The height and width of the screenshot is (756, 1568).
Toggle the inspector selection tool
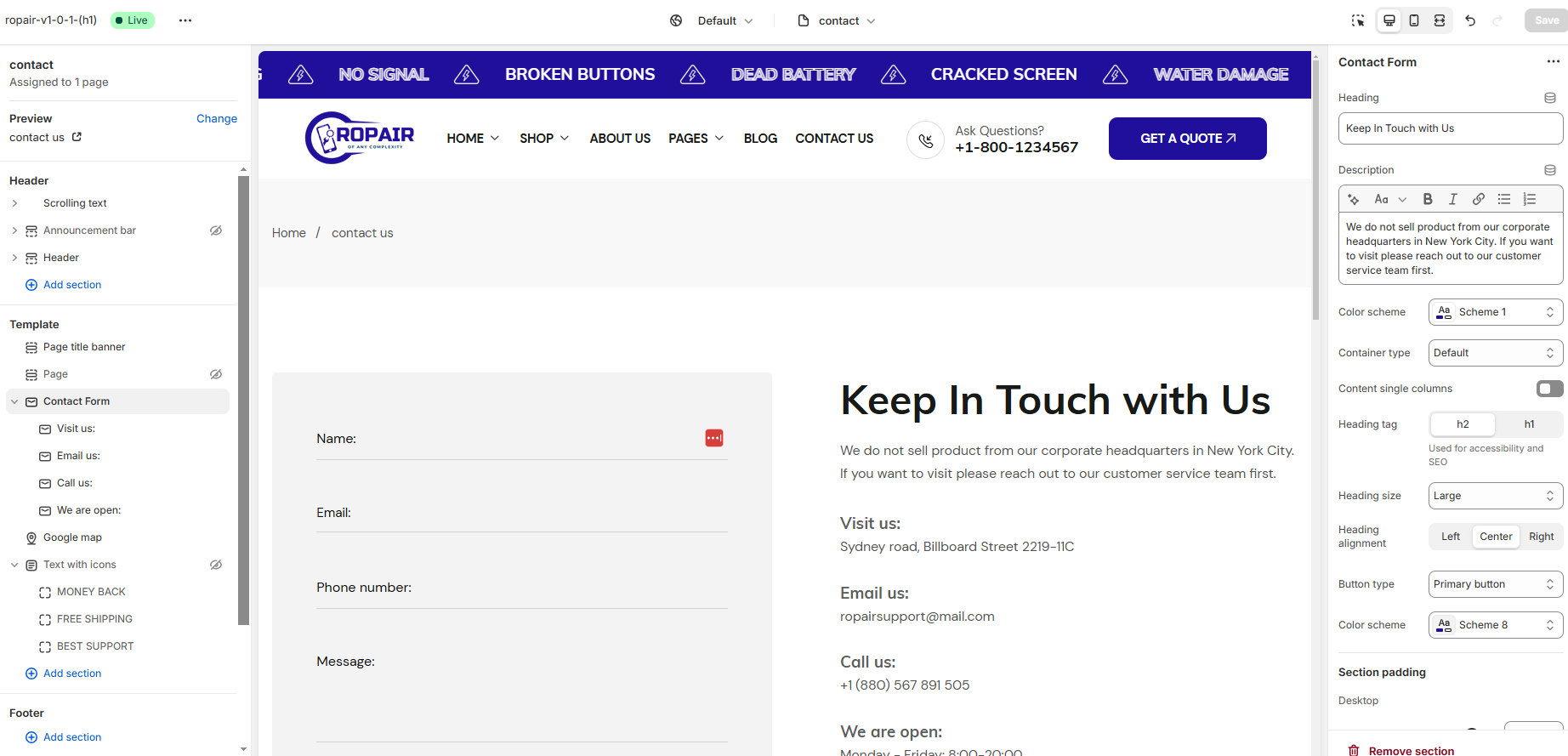click(x=1358, y=20)
